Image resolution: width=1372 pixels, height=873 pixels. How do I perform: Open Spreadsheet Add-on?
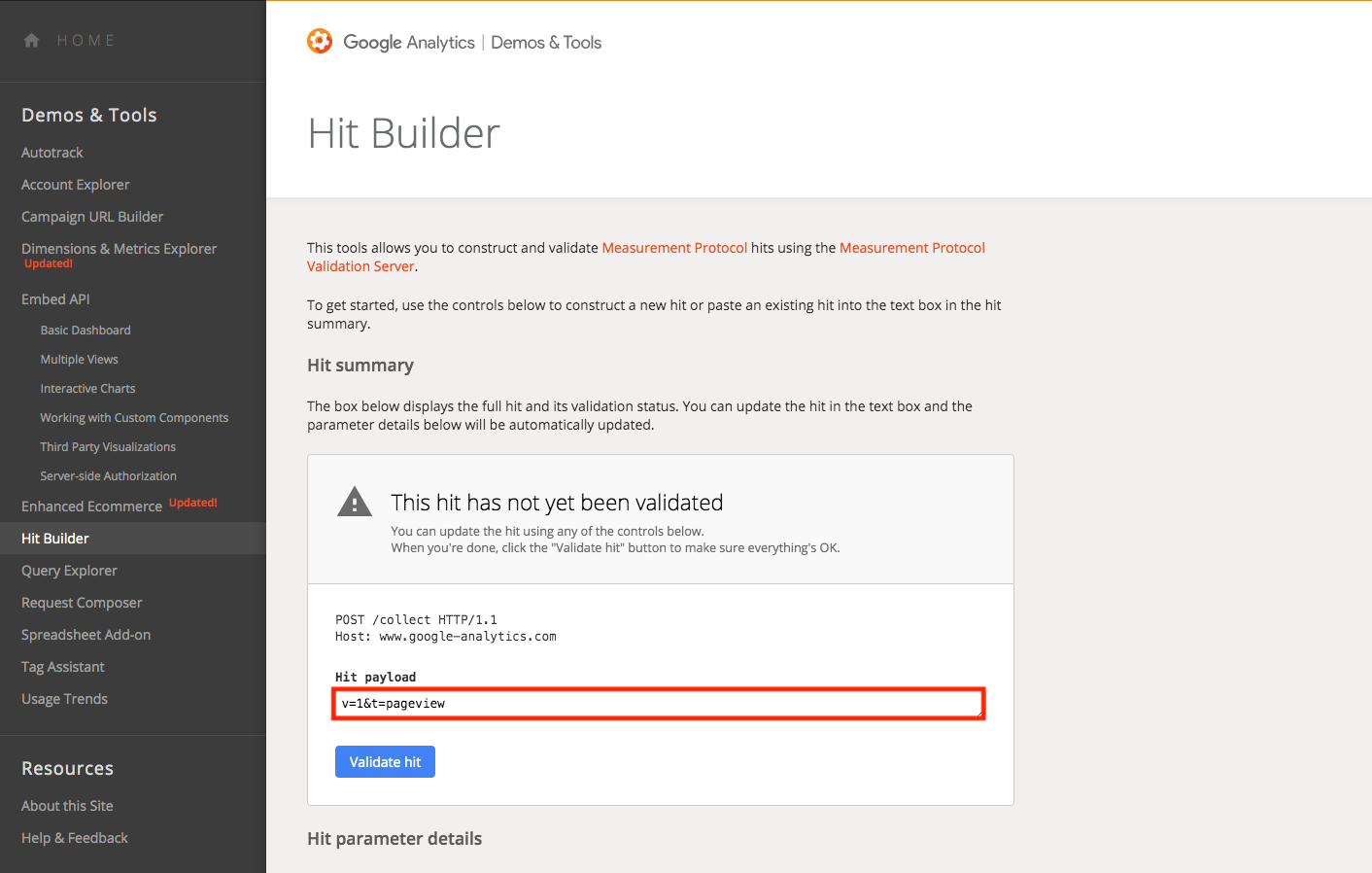86,635
